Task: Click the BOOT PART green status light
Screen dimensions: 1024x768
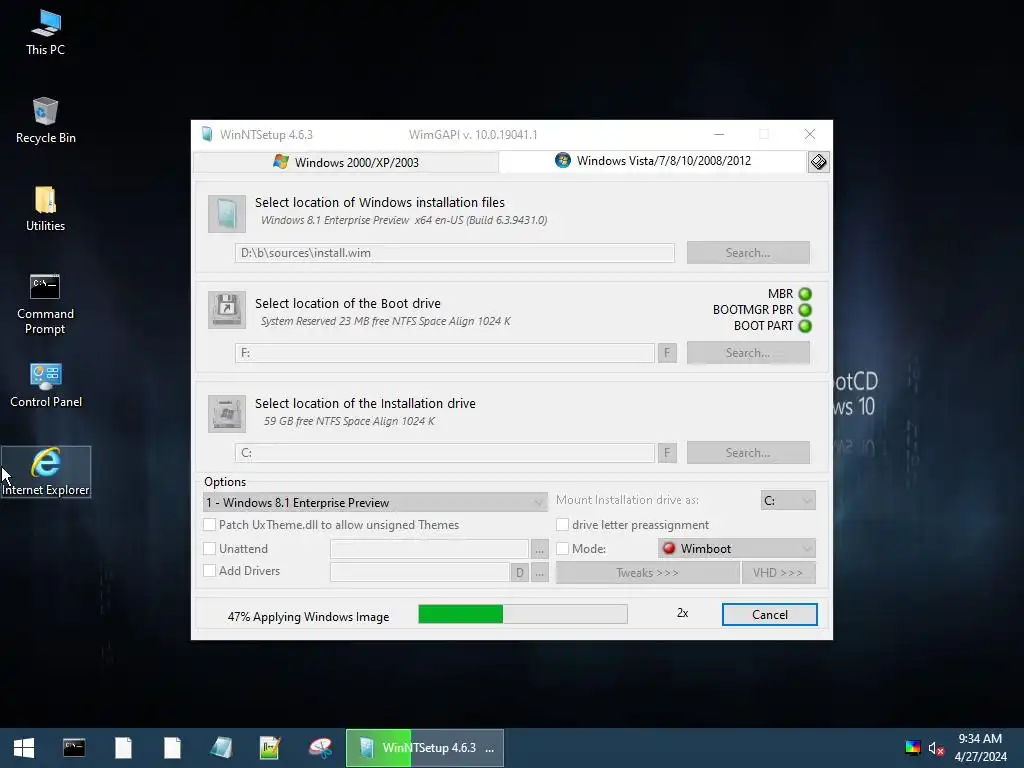Action: [x=805, y=326]
